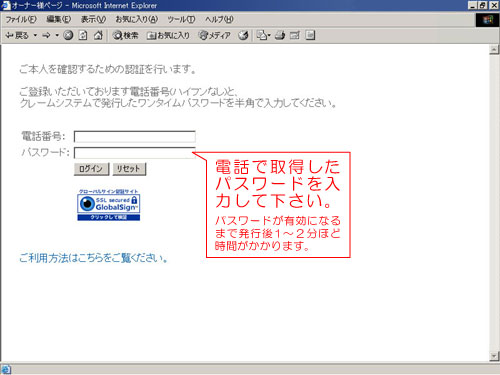
Task: Click the リセット button
Action: pyautogui.click(x=129, y=169)
